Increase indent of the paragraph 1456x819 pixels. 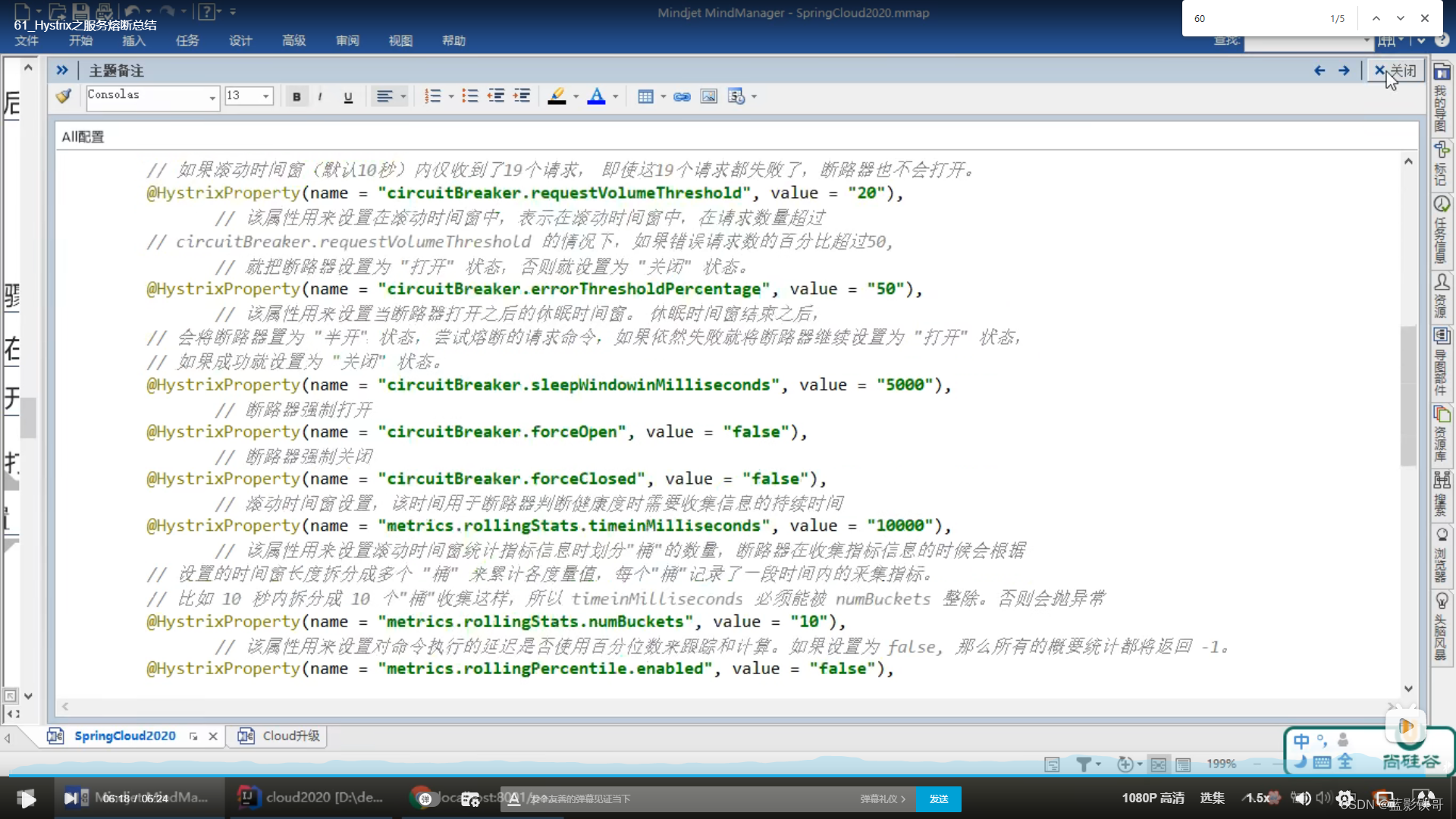[522, 96]
